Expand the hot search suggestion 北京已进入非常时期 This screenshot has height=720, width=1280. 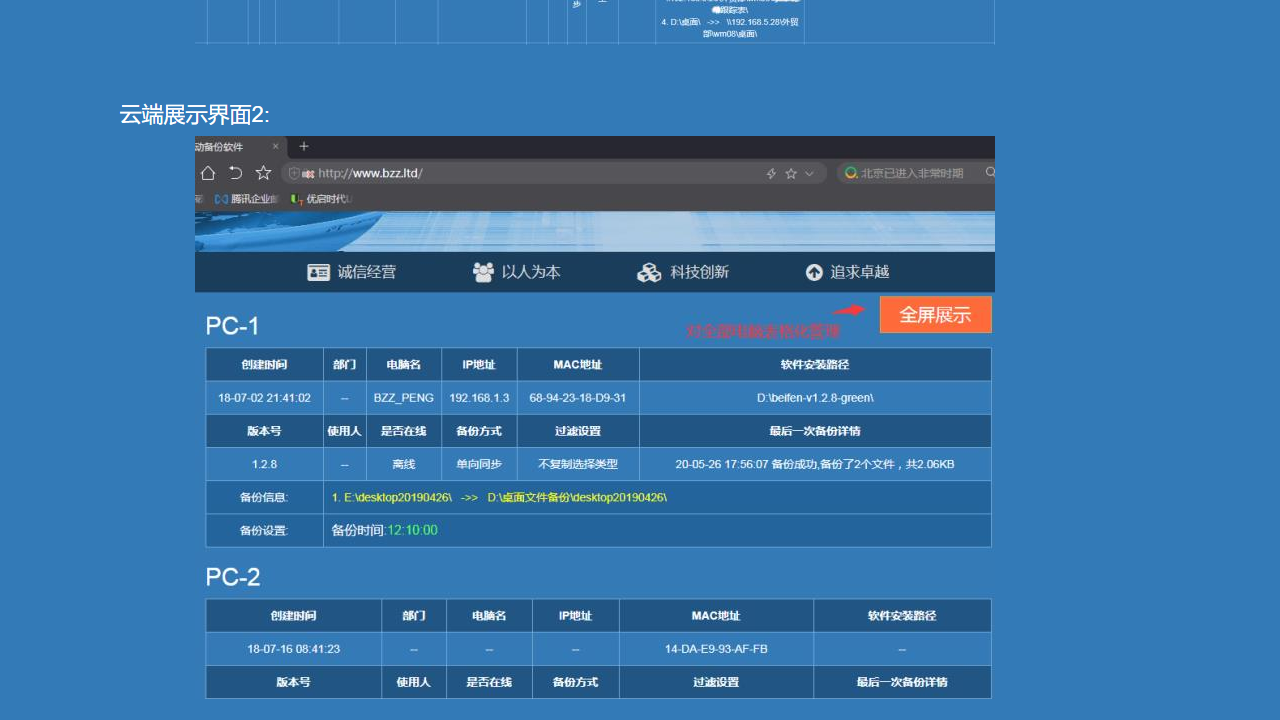pos(916,172)
